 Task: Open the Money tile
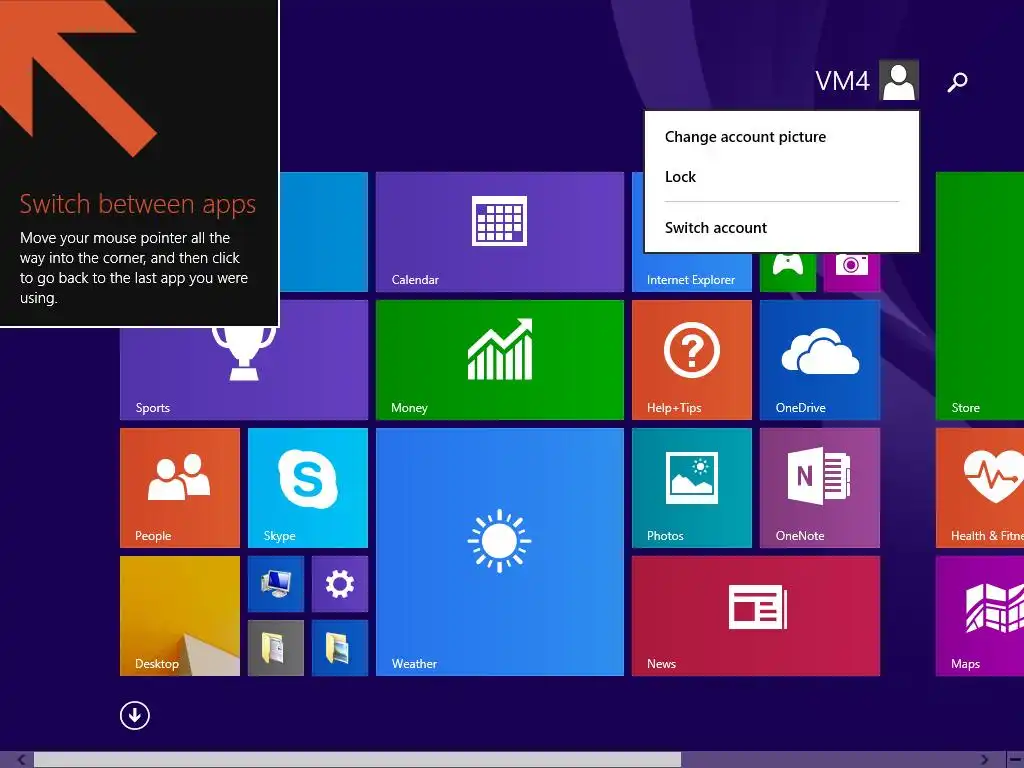(x=500, y=360)
